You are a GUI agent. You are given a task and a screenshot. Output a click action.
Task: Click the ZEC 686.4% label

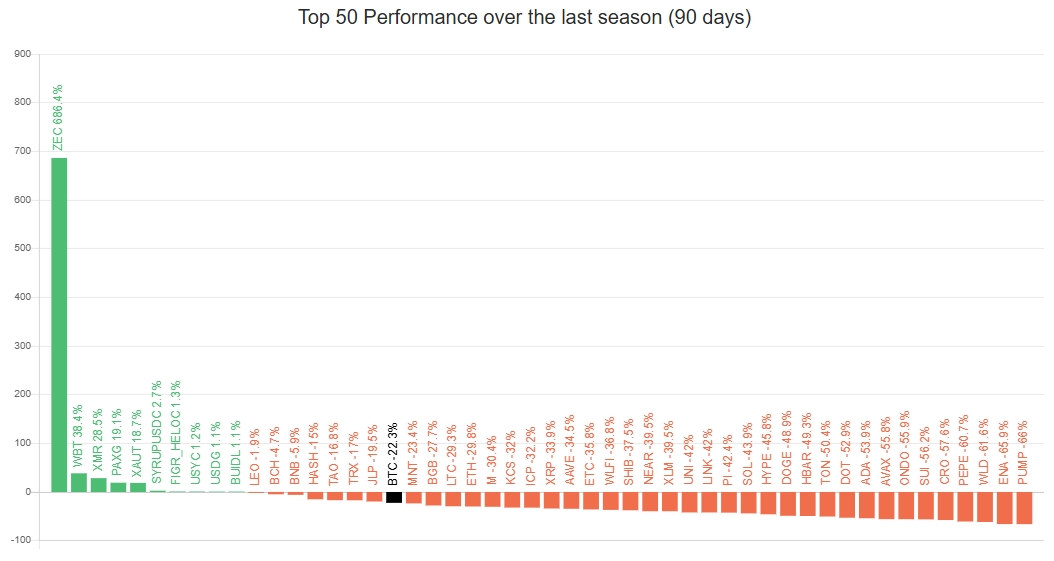tap(58, 117)
